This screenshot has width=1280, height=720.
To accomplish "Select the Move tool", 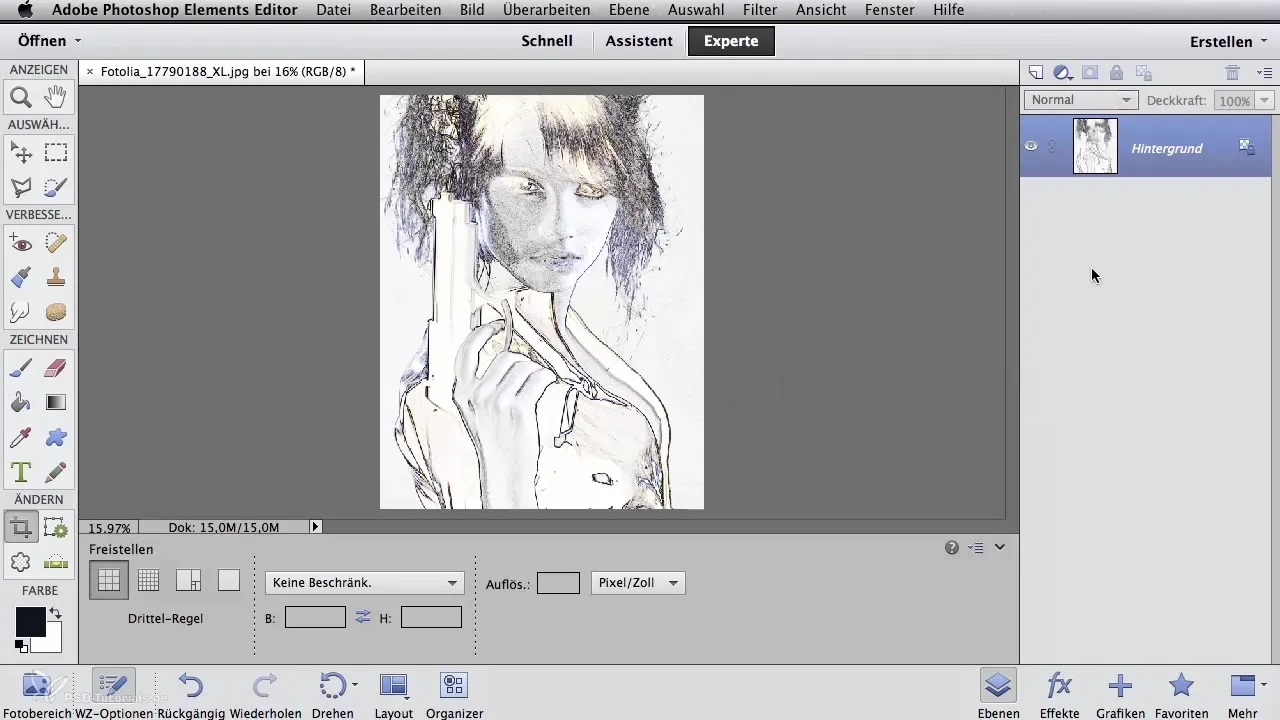I will (x=21, y=152).
